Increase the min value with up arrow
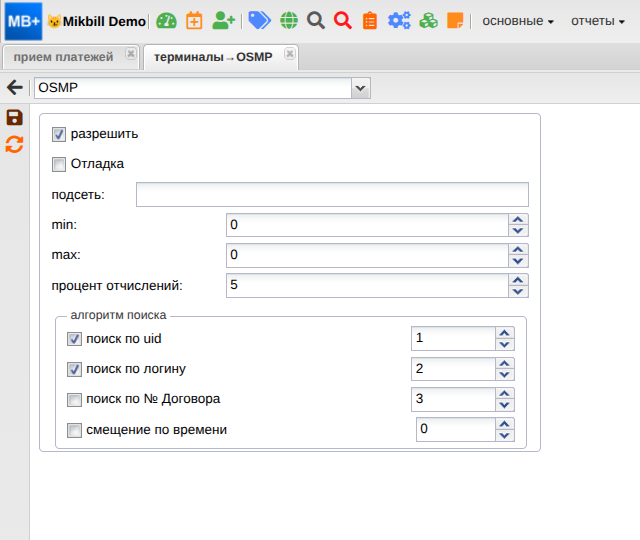 tap(518, 219)
